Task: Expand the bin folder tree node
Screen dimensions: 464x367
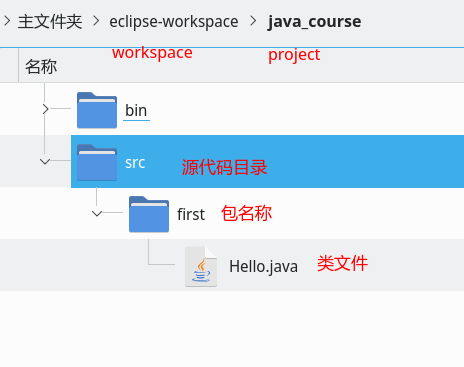Action: click(46, 109)
